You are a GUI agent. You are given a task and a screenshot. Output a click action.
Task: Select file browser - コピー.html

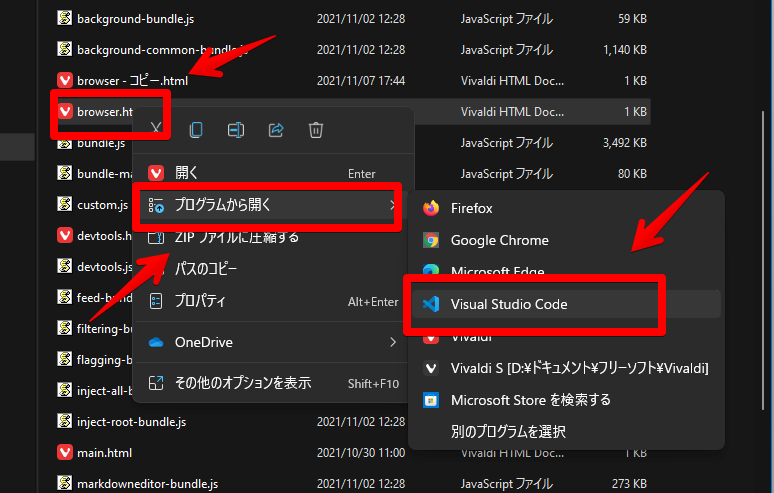click(132, 80)
